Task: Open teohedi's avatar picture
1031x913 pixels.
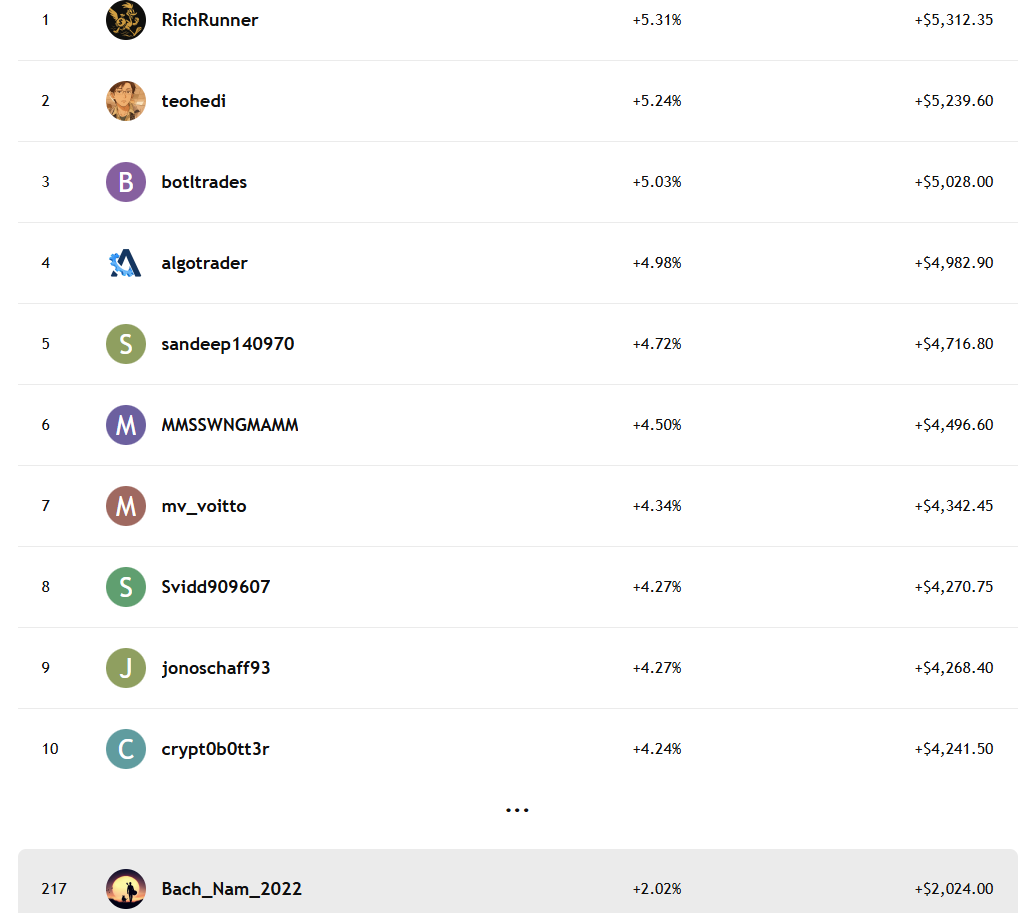Action: [x=126, y=101]
